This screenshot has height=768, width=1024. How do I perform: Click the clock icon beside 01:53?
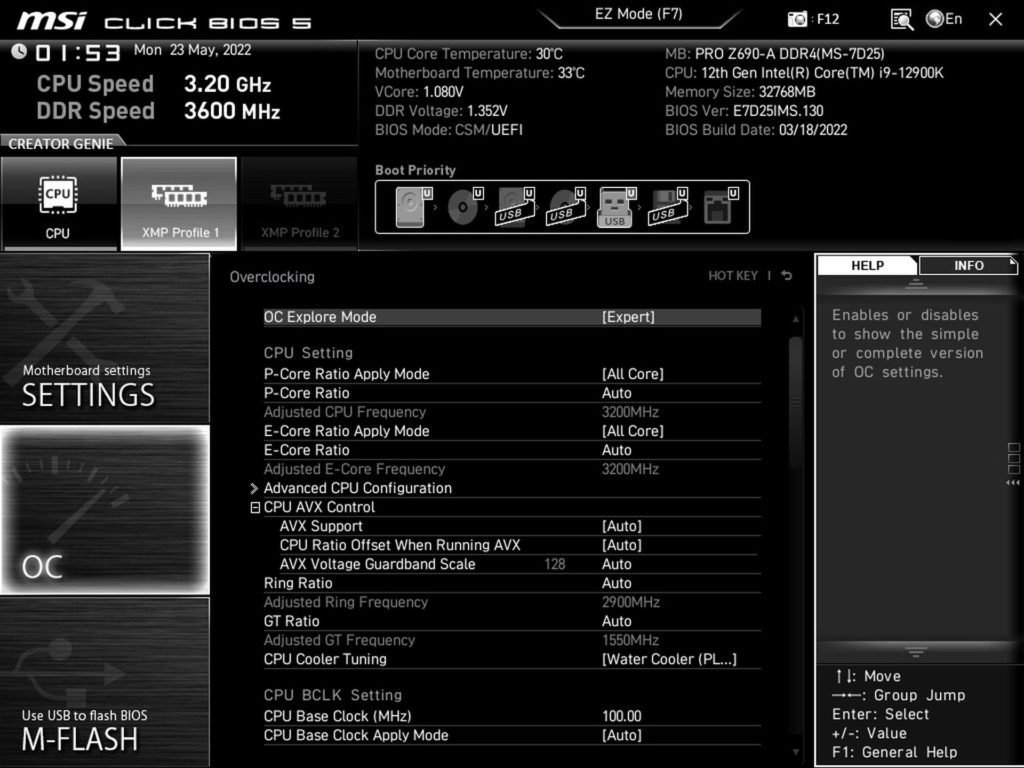coord(19,51)
